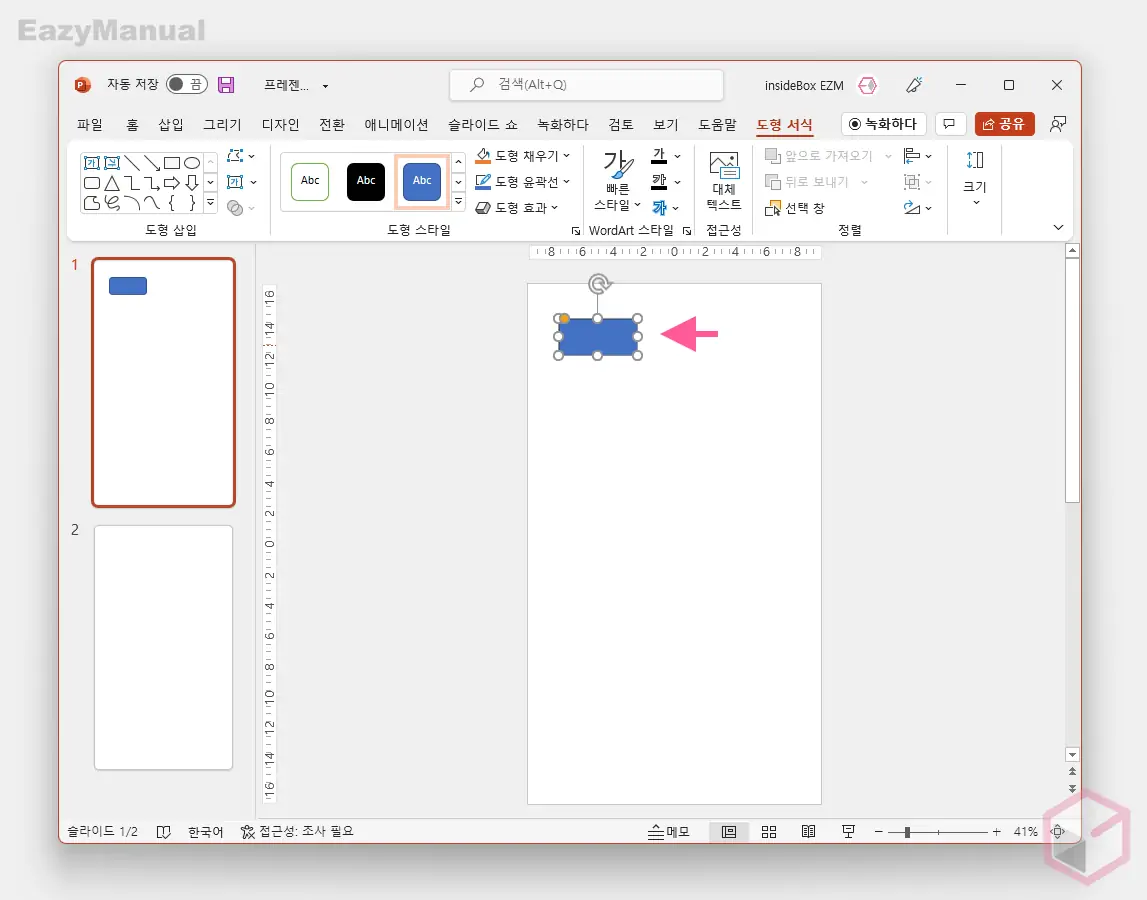Open the comments pane icon
Image resolution: width=1147 pixels, height=900 pixels.
[x=949, y=124]
